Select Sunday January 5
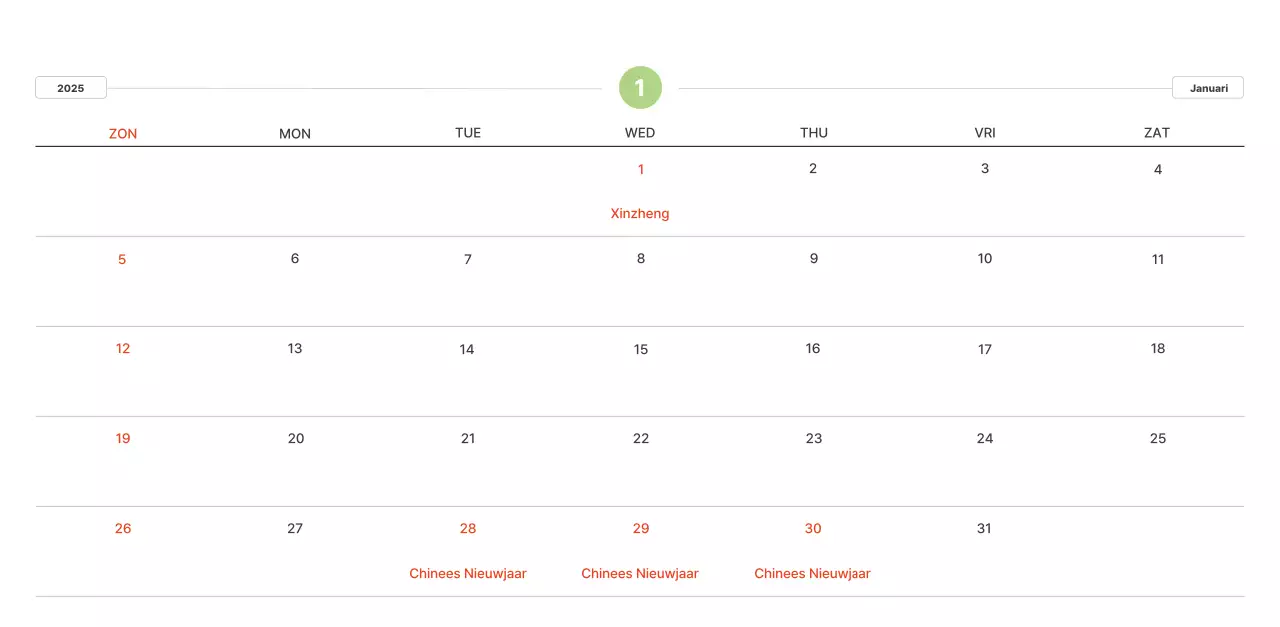1280x627 pixels. click(x=122, y=259)
